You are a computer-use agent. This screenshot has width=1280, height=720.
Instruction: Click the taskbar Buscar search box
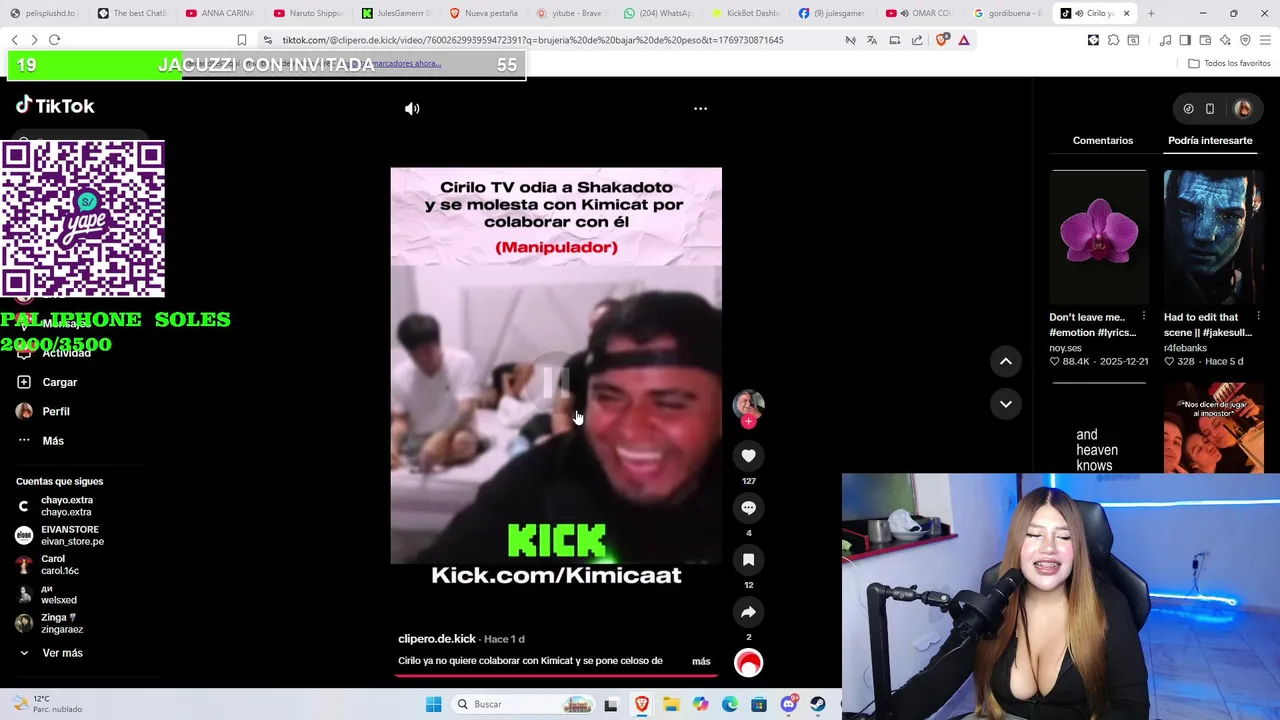pyautogui.click(x=522, y=704)
